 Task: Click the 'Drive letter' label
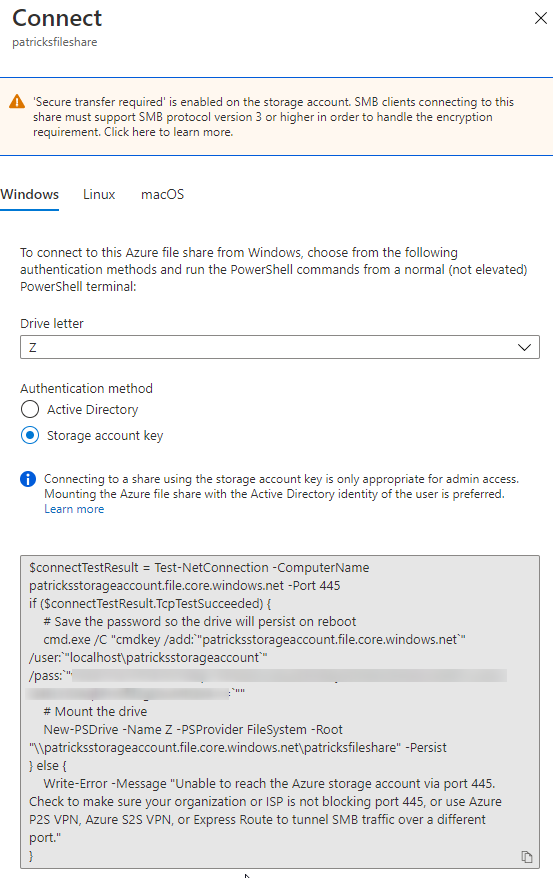(x=51, y=323)
